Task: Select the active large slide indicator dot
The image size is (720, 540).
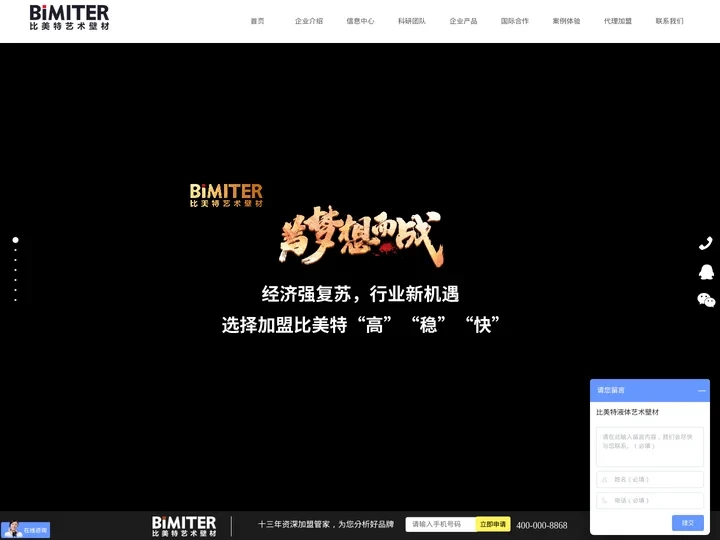Action: pos(16,240)
